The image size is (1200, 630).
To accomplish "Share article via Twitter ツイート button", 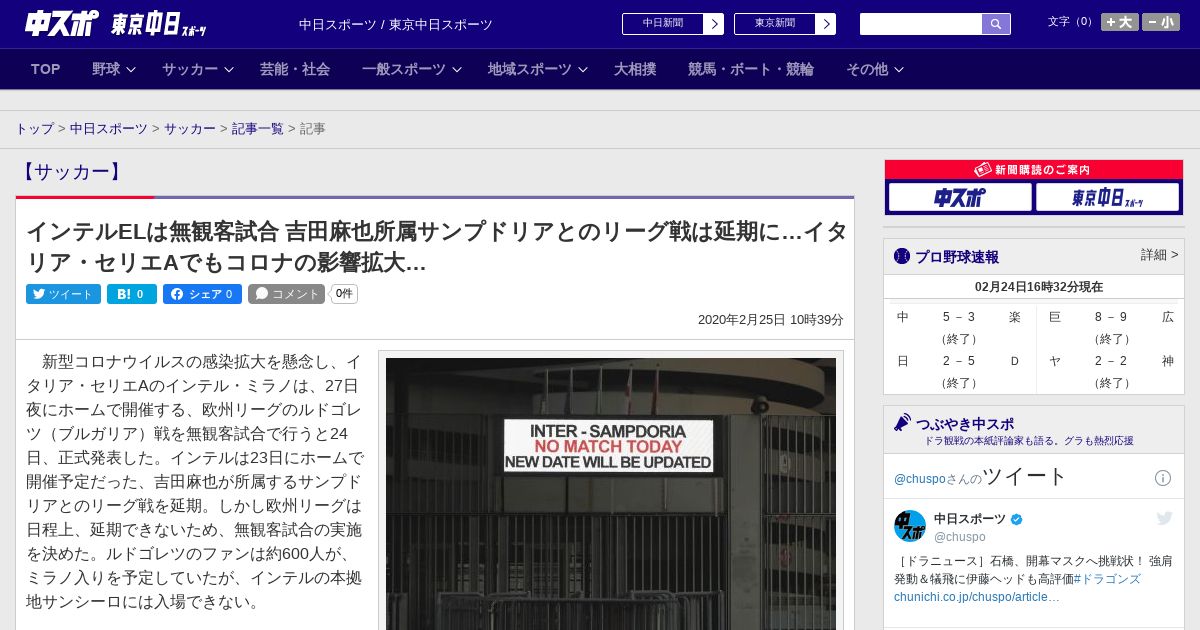I will pos(63,294).
